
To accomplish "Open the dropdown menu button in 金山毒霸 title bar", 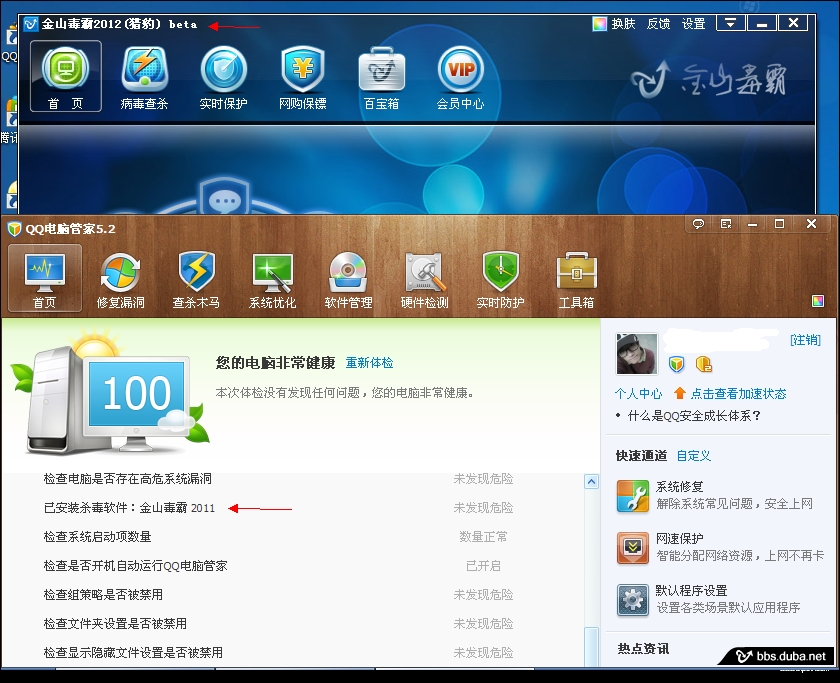I will tap(731, 23).
